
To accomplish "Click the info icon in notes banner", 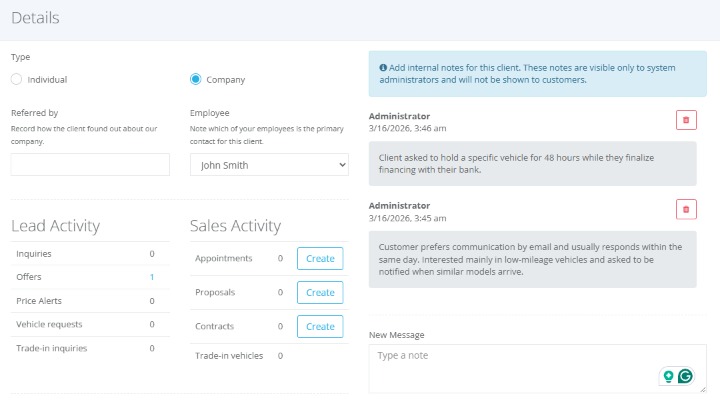I will [x=383, y=68].
